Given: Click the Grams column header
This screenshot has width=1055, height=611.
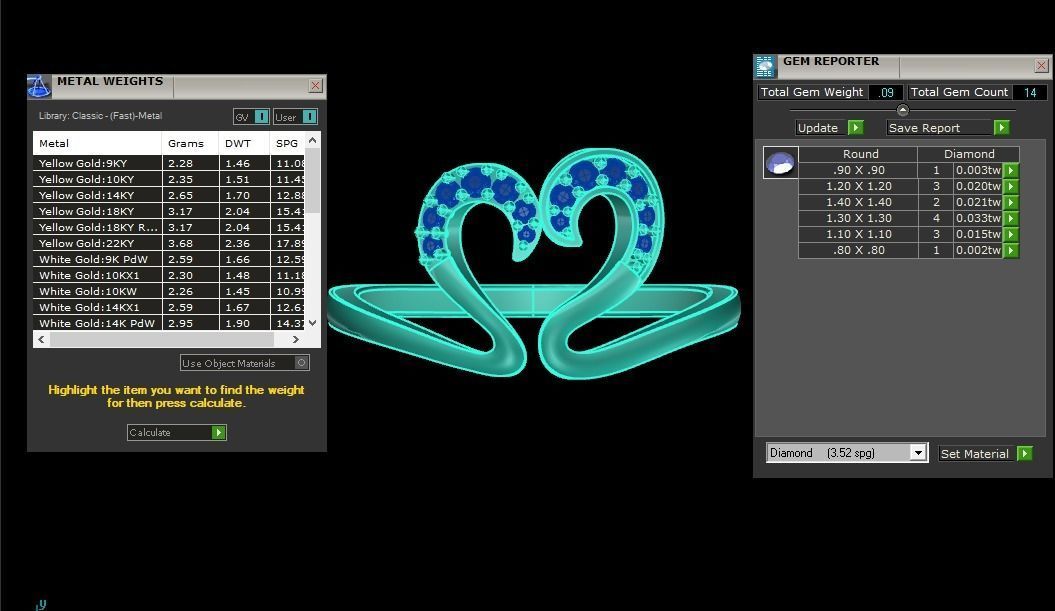Looking at the screenshot, I should tap(190, 143).
